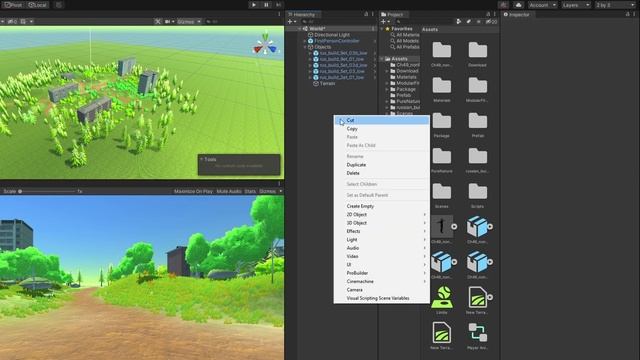640x360 pixels.
Task: Open the 2D Object submenu
Action: (x=382, y=215)
